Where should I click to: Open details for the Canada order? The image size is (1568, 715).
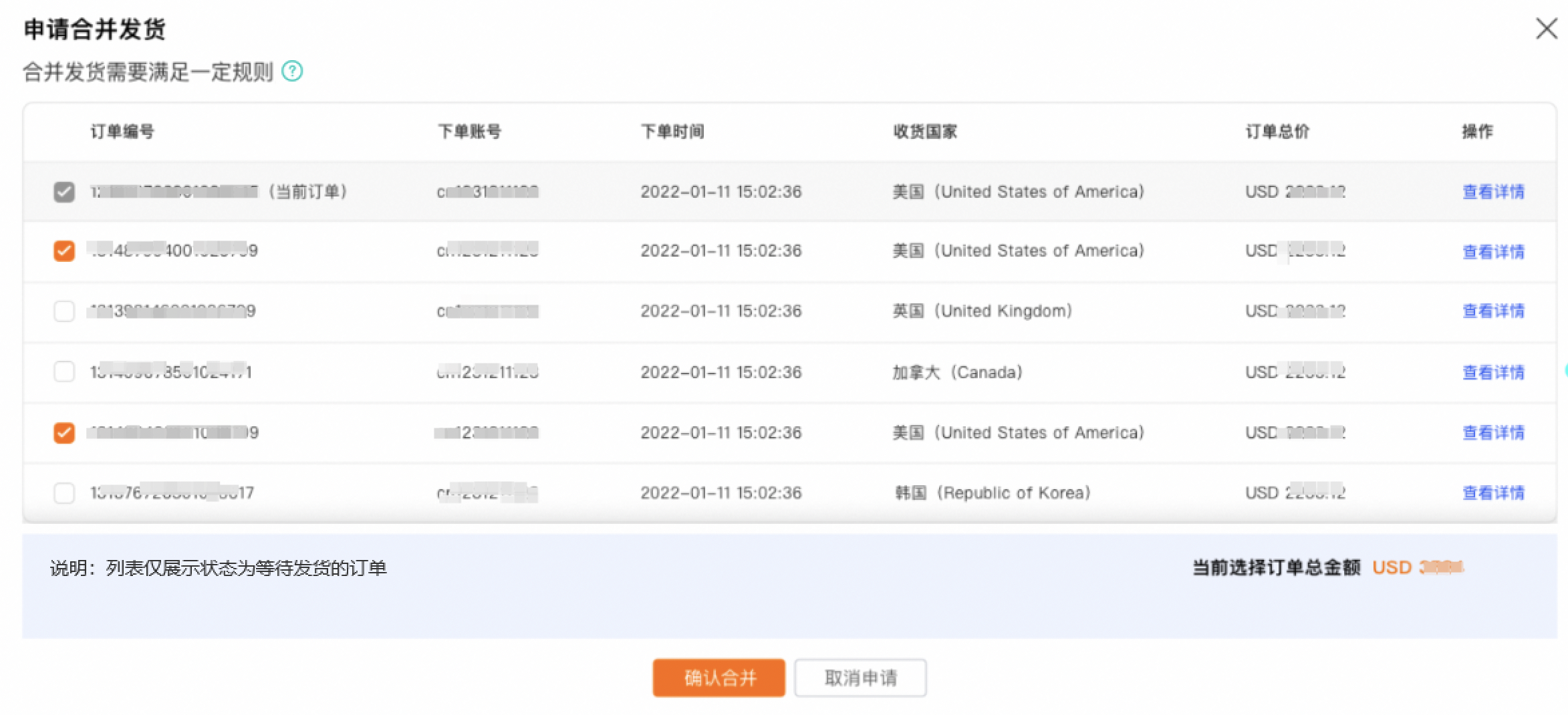tap(1493, 372)
